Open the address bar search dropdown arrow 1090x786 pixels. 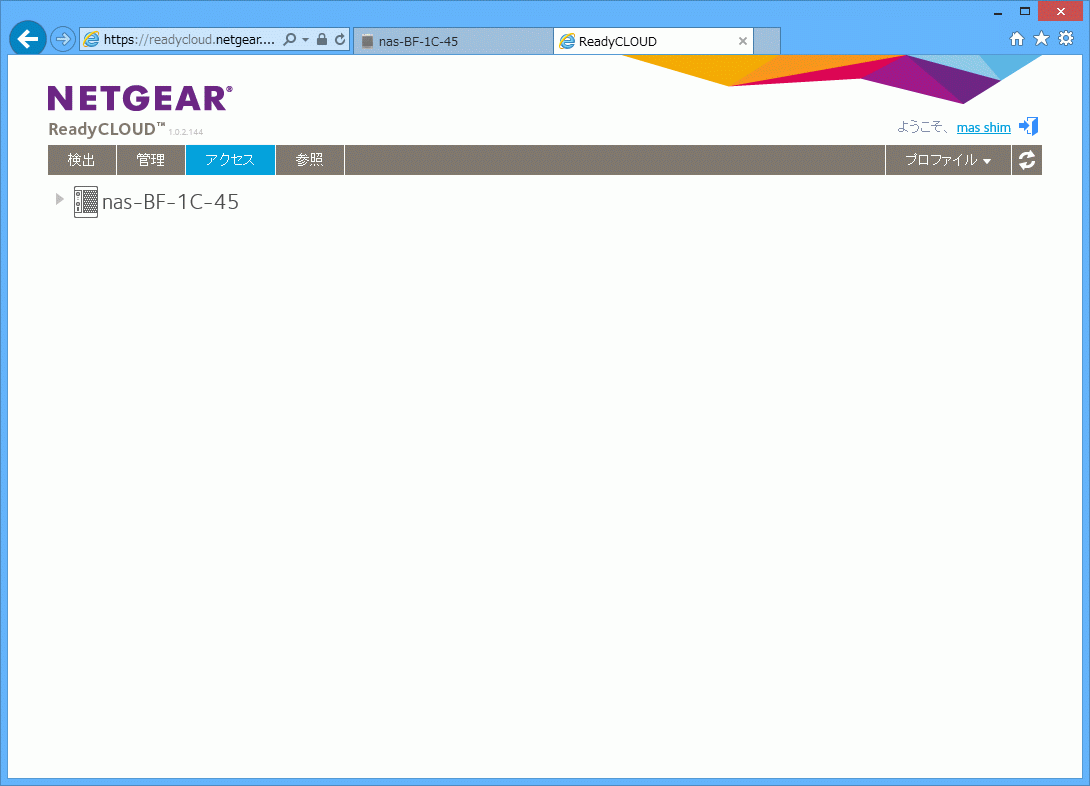pyautogui.click(x=305, y=40)
